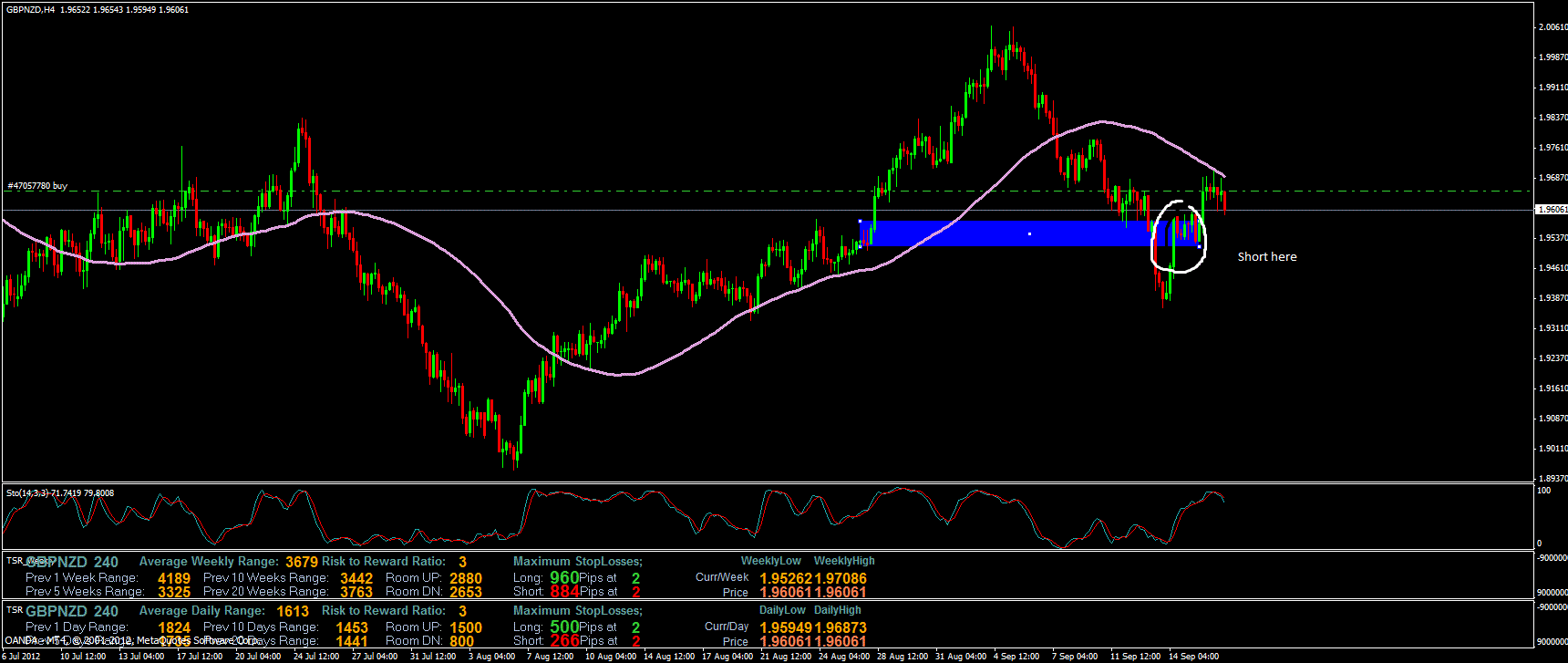
Task: Click the stochastic 100 level scale label
Action: [1543, 491]
